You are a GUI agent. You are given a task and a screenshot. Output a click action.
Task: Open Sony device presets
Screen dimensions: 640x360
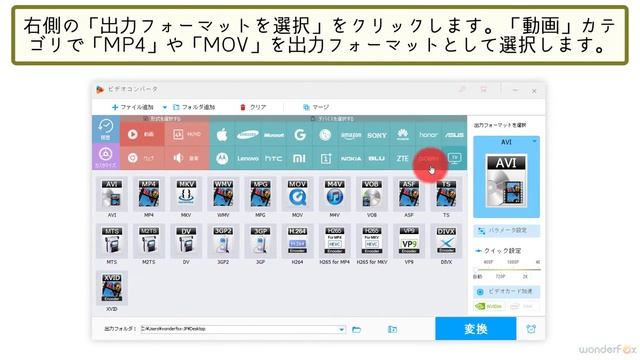[377, 135]
